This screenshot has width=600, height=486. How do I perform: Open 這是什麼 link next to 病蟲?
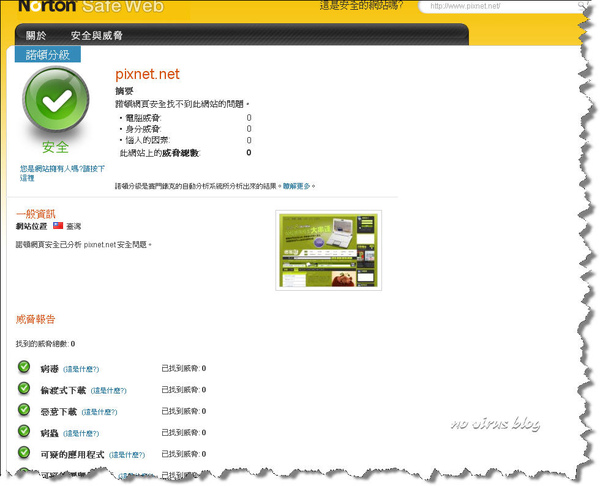pos(81,433)
